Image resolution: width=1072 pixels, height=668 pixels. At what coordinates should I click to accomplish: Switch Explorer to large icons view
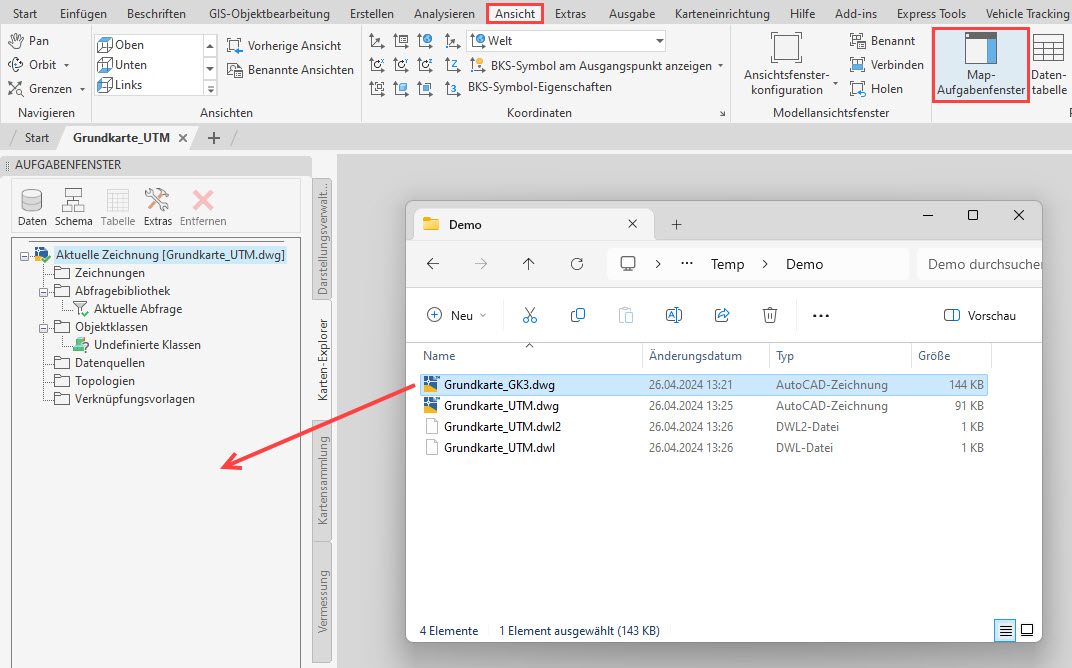1026,631
